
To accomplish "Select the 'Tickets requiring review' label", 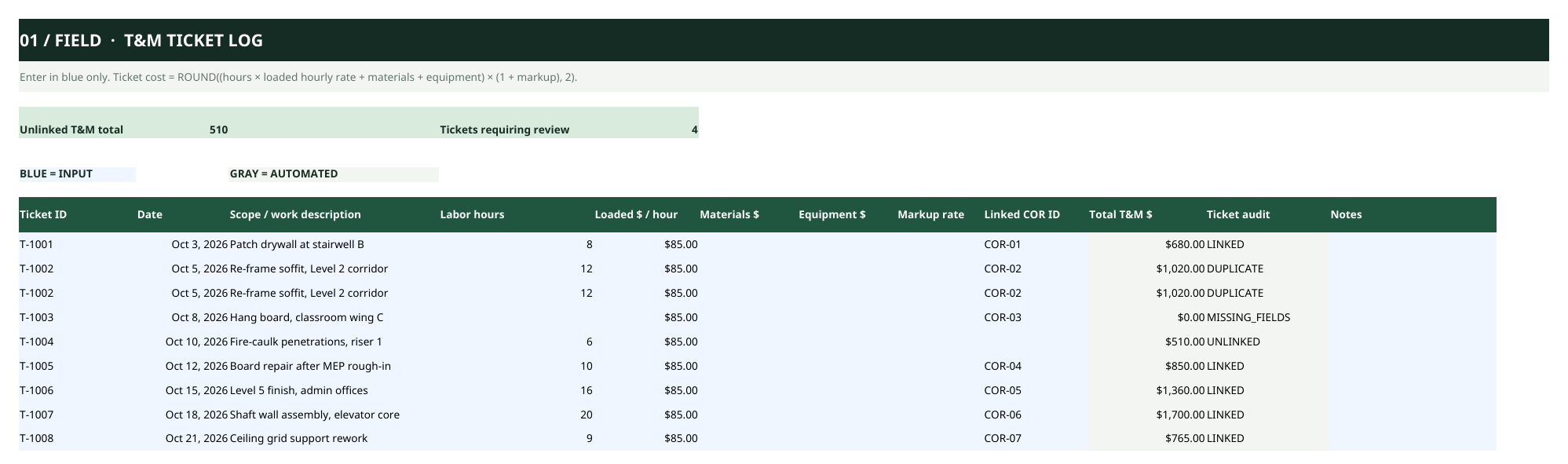I will click(504, 130).
